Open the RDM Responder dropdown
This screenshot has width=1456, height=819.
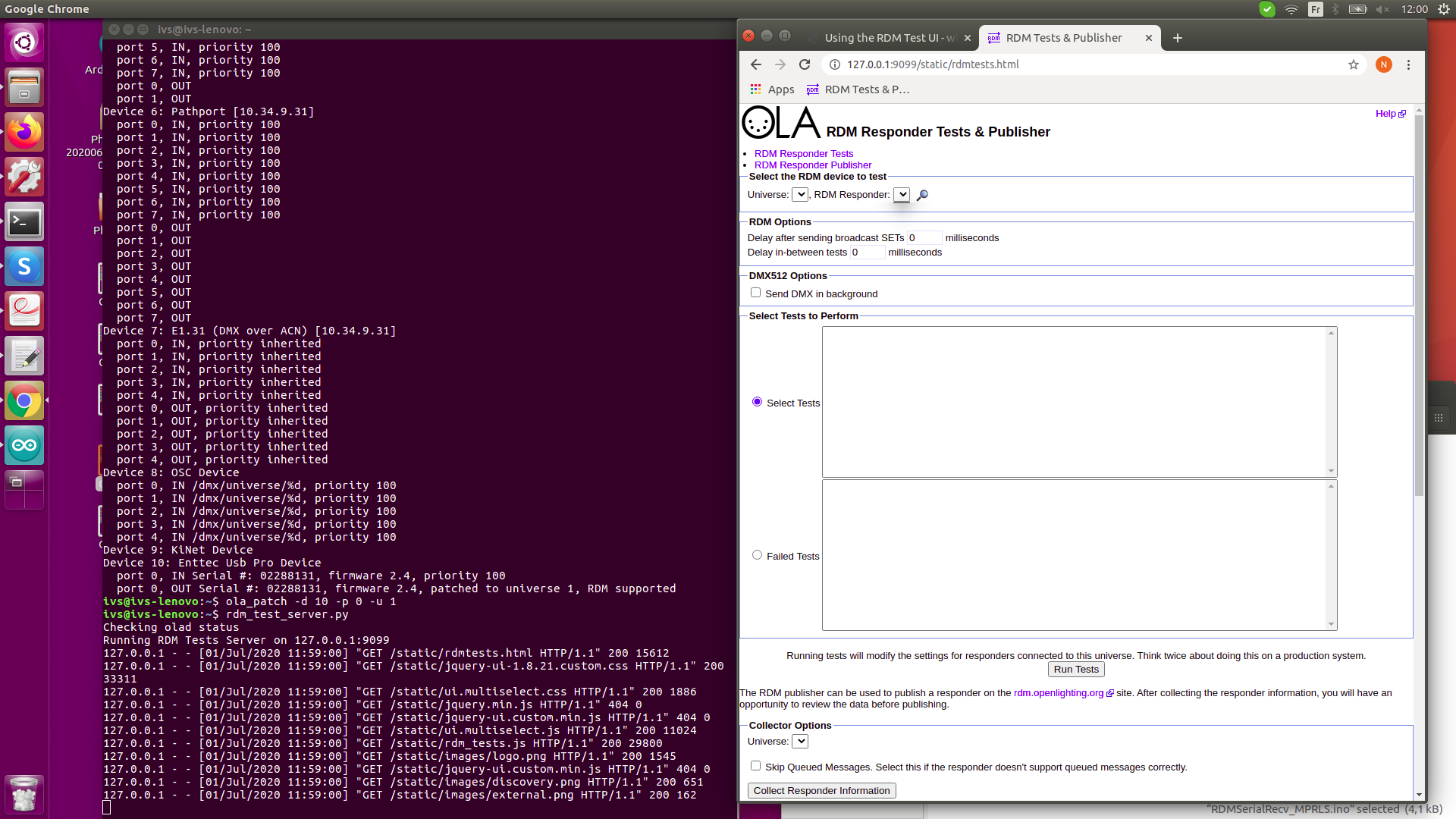click(x=901, y=194)
